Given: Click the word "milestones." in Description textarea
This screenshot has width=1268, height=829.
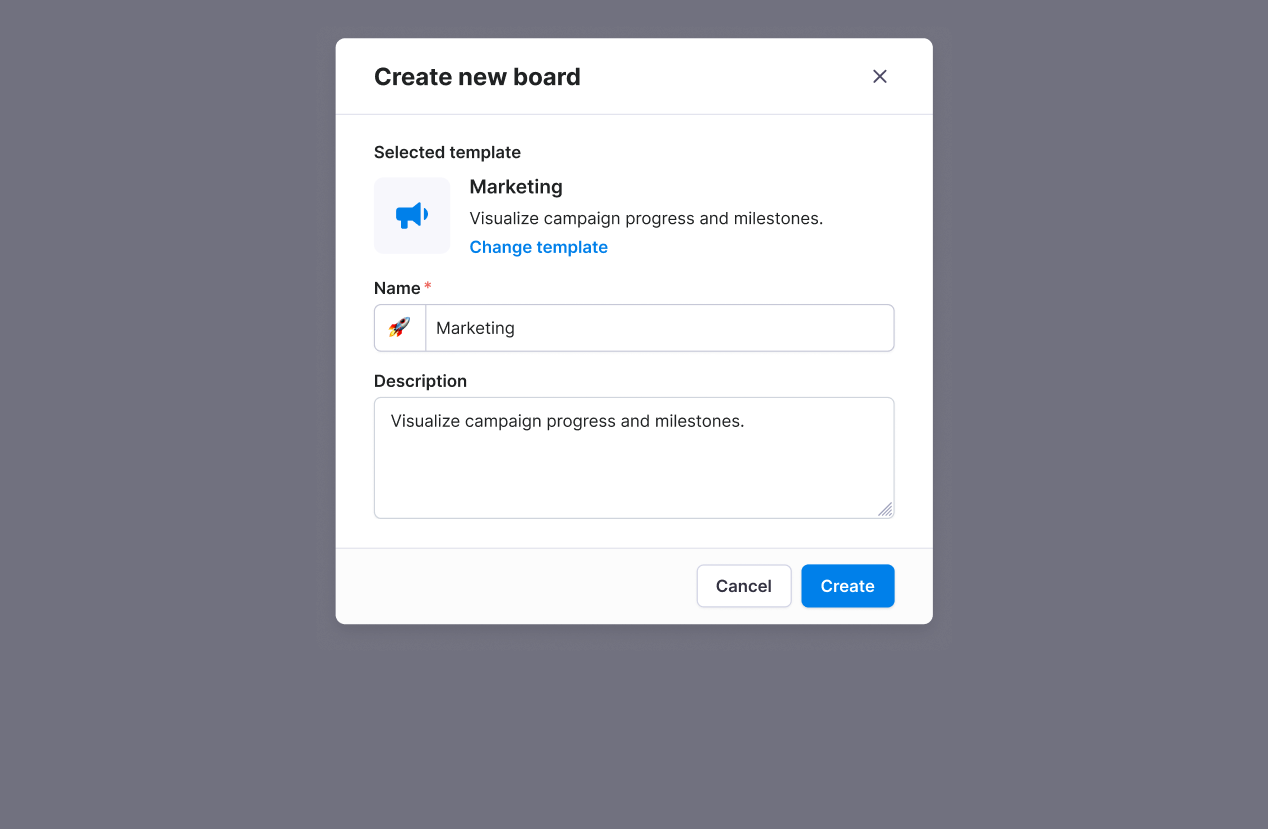Looking at the screenshot, I should click(699, 421).
